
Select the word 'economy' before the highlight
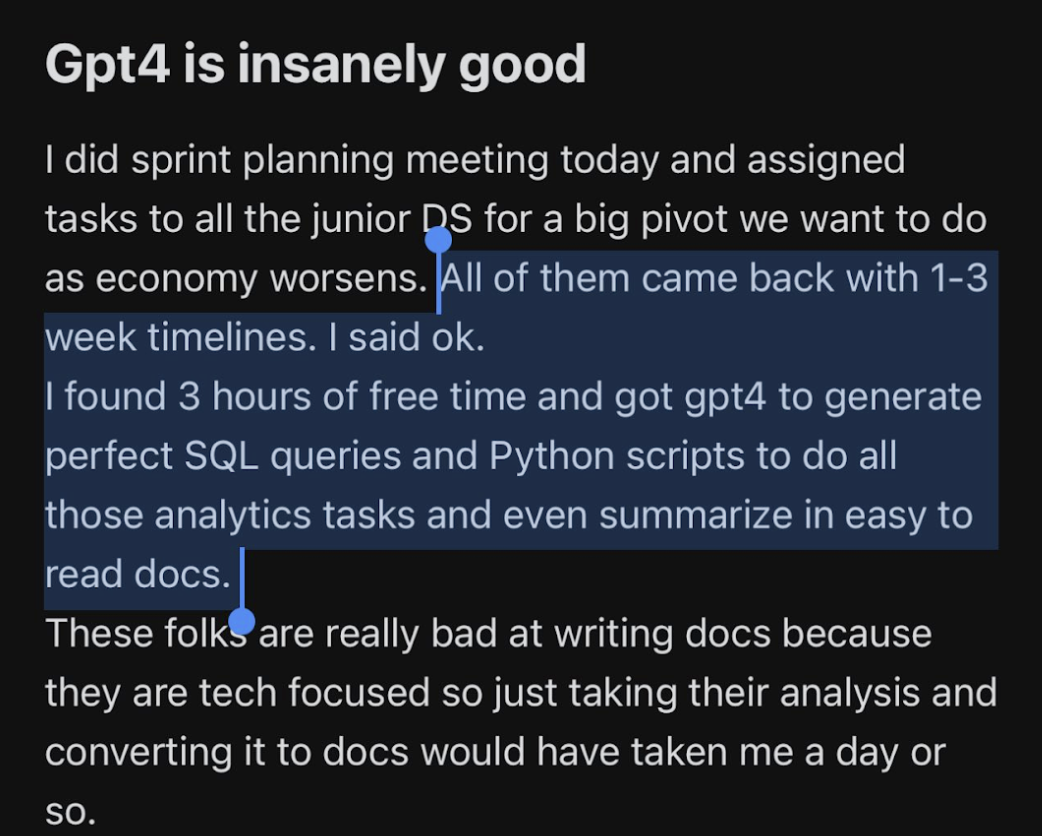(176, 280)
